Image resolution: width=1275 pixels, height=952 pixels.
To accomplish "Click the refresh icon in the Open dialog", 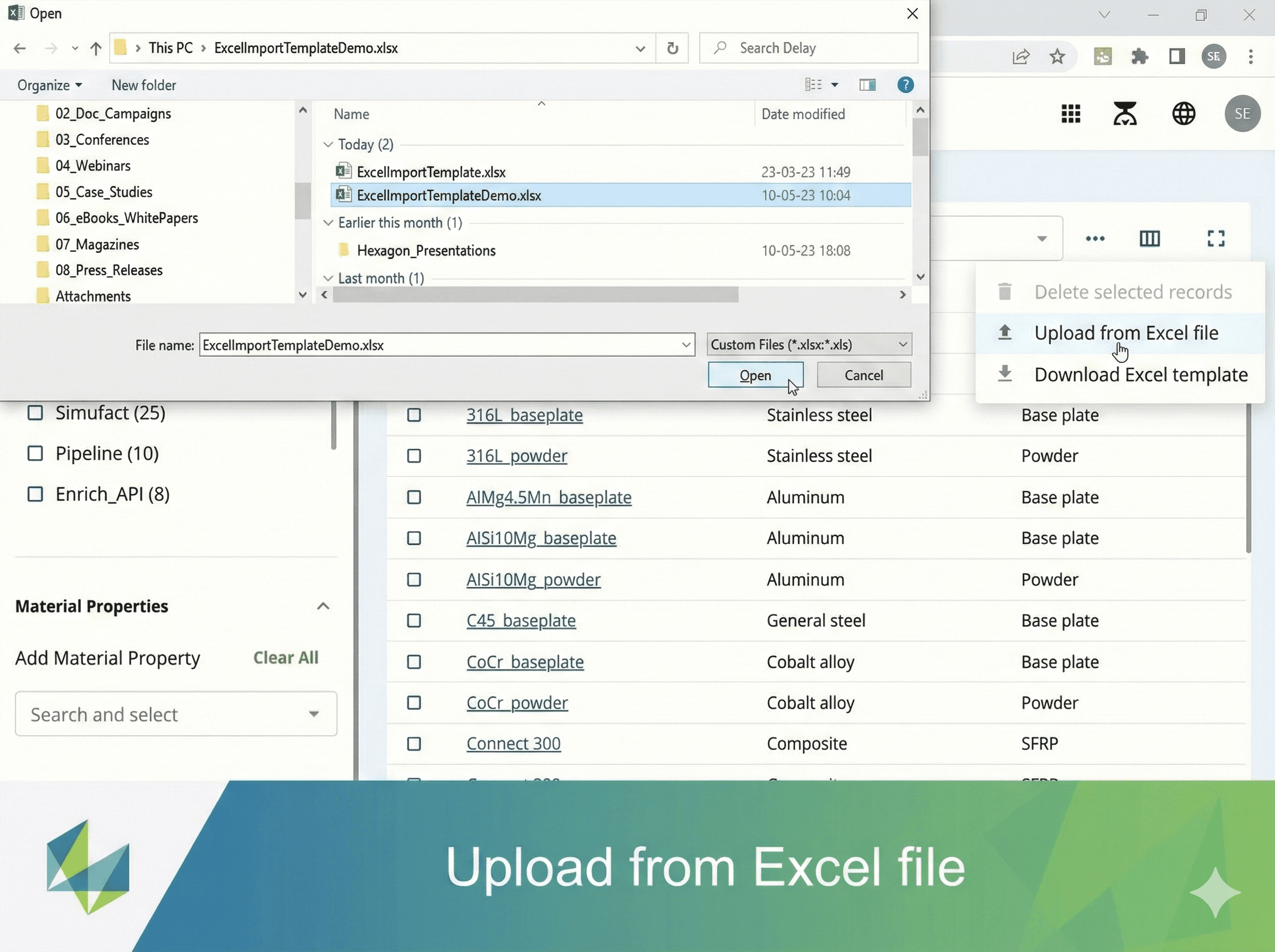I will click(x=673, y=48).
